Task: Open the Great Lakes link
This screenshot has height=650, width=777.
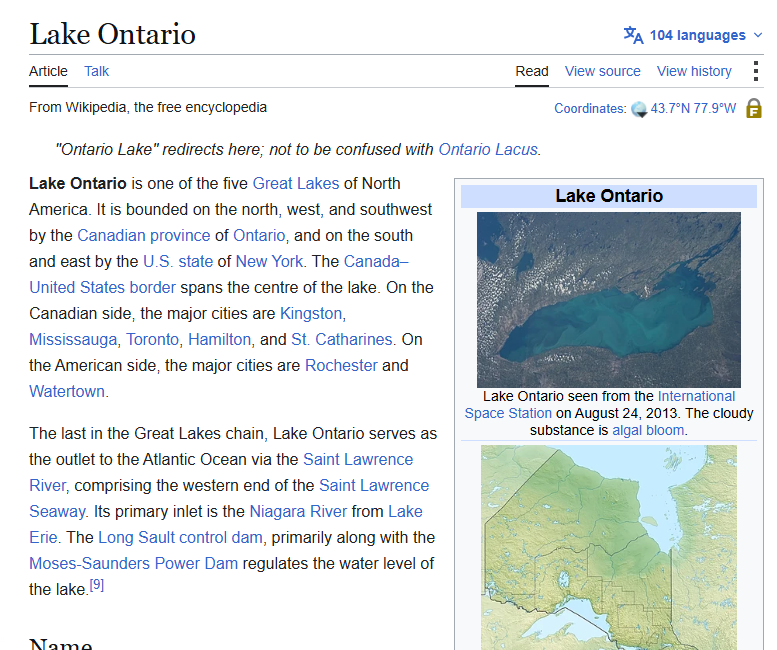Action: coord(296,183)
